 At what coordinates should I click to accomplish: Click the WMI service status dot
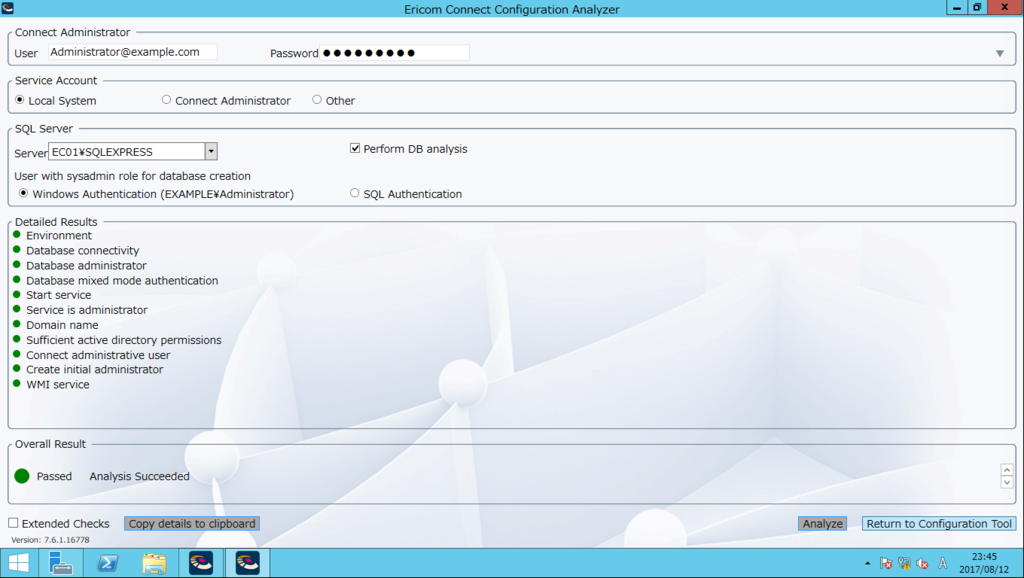tap(17, 383)
